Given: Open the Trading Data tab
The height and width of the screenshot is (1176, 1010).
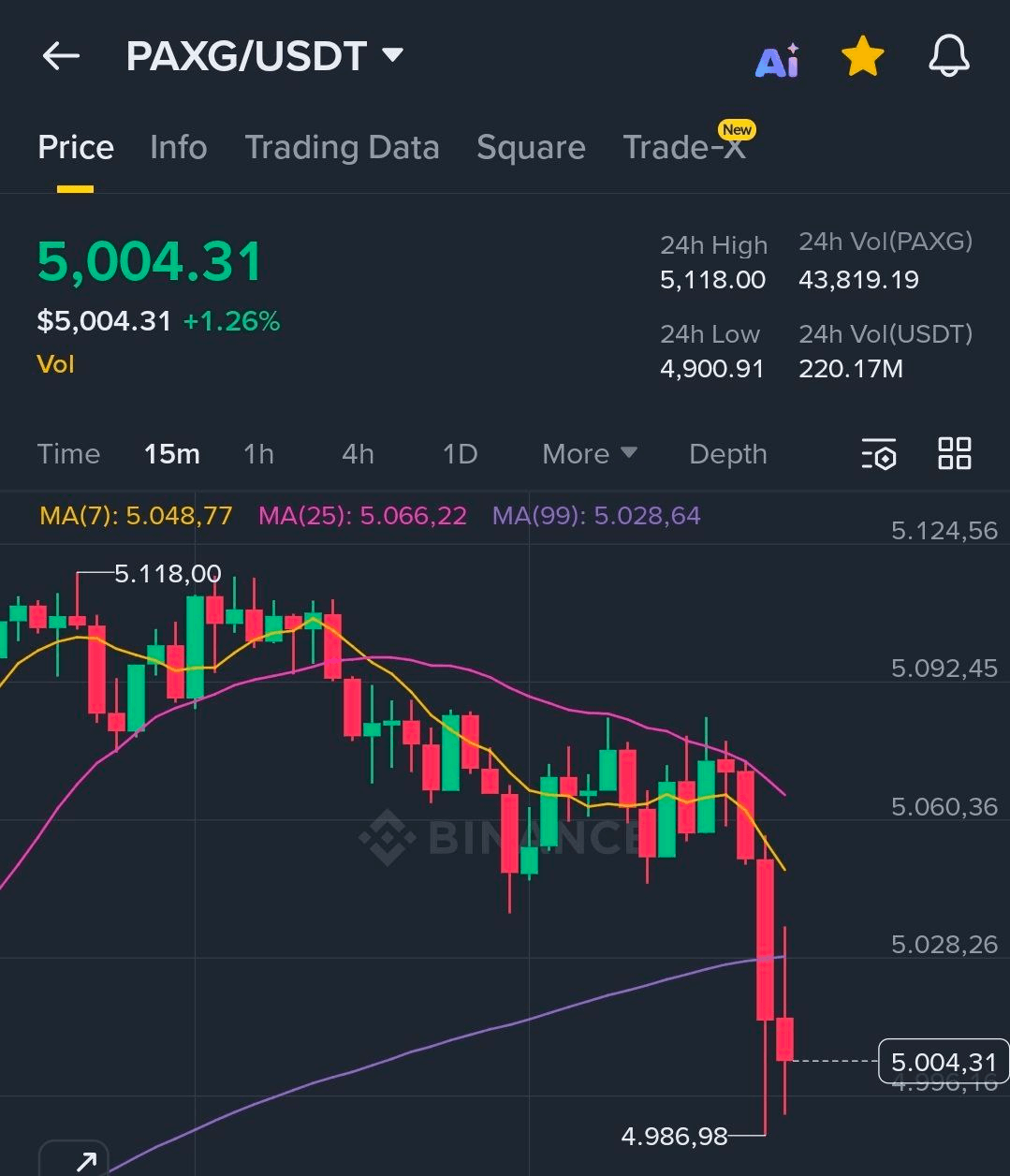Looking at the screenshot, I should pyautogui.click(x=342, y=147).
